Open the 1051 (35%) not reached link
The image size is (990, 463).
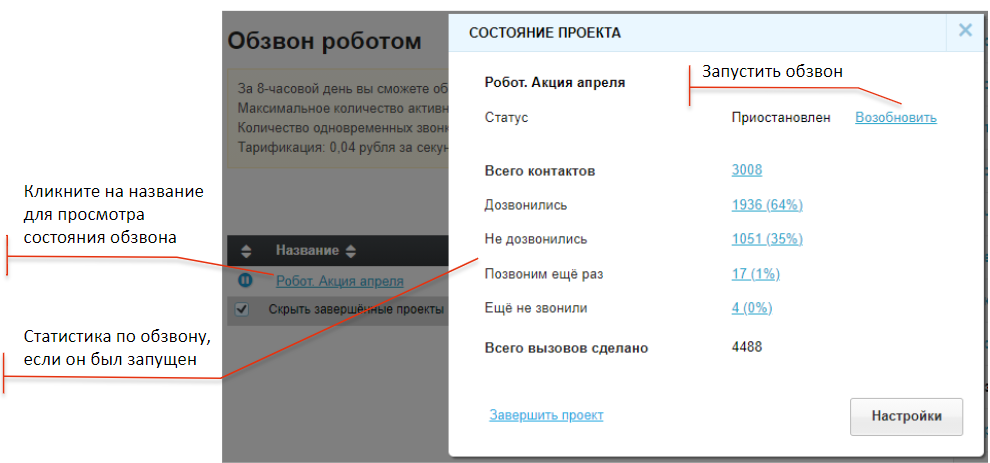(x=767, y=239)
